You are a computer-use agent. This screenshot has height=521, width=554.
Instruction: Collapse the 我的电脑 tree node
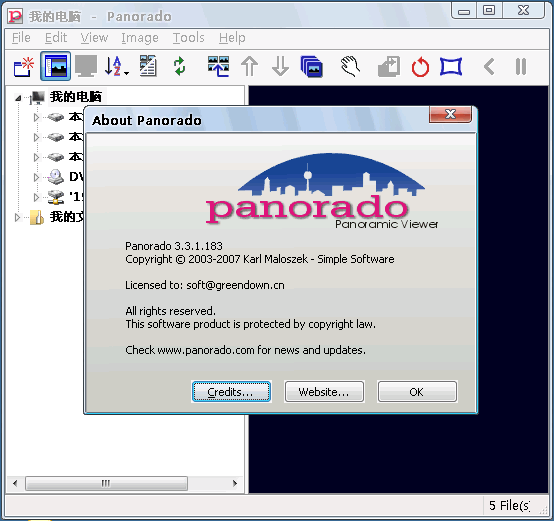pos(18,98)
